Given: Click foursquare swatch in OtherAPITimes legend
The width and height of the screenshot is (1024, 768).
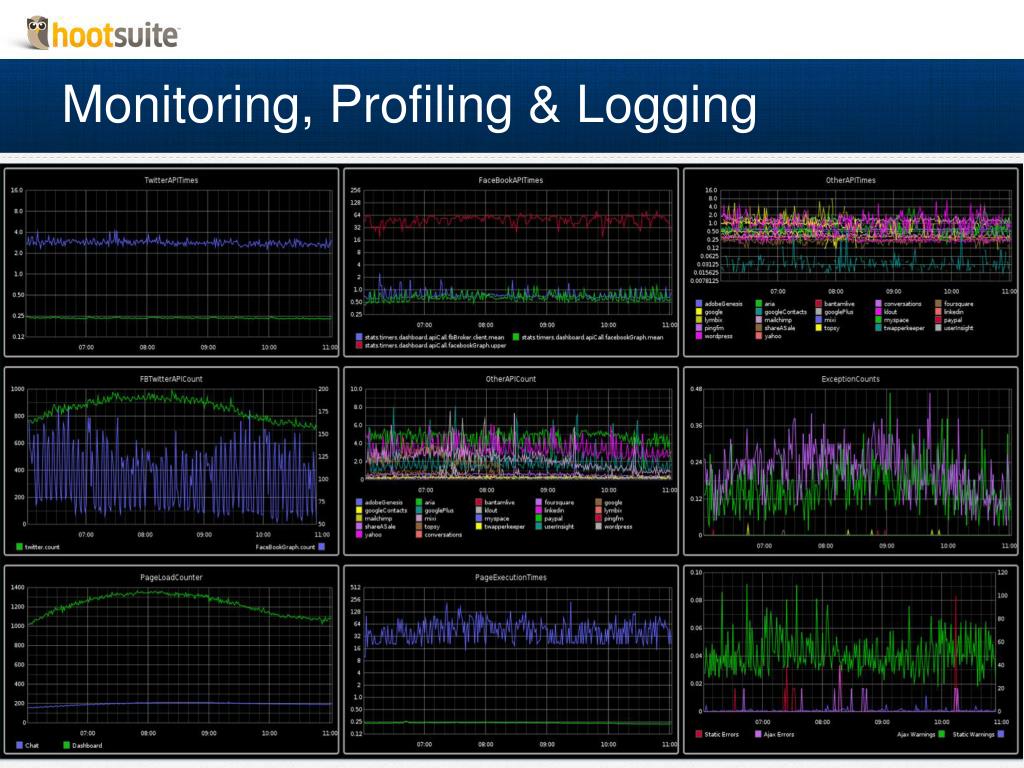Looking at the screenshot, I should tap(938, 304).
